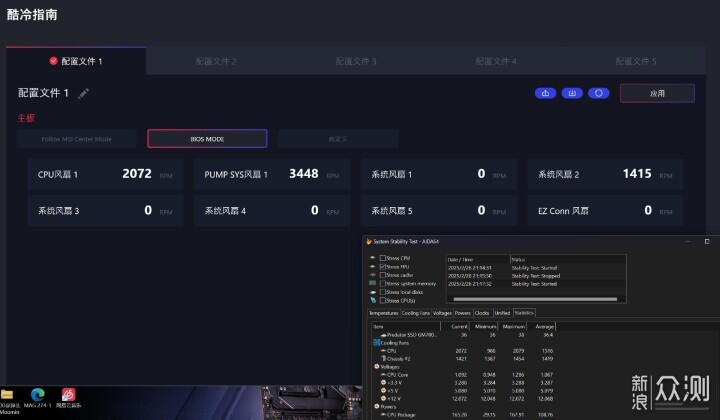720x420 pixels.
Task: Enable Stress local disks checkbox
Action: click(x=382, y=292)
